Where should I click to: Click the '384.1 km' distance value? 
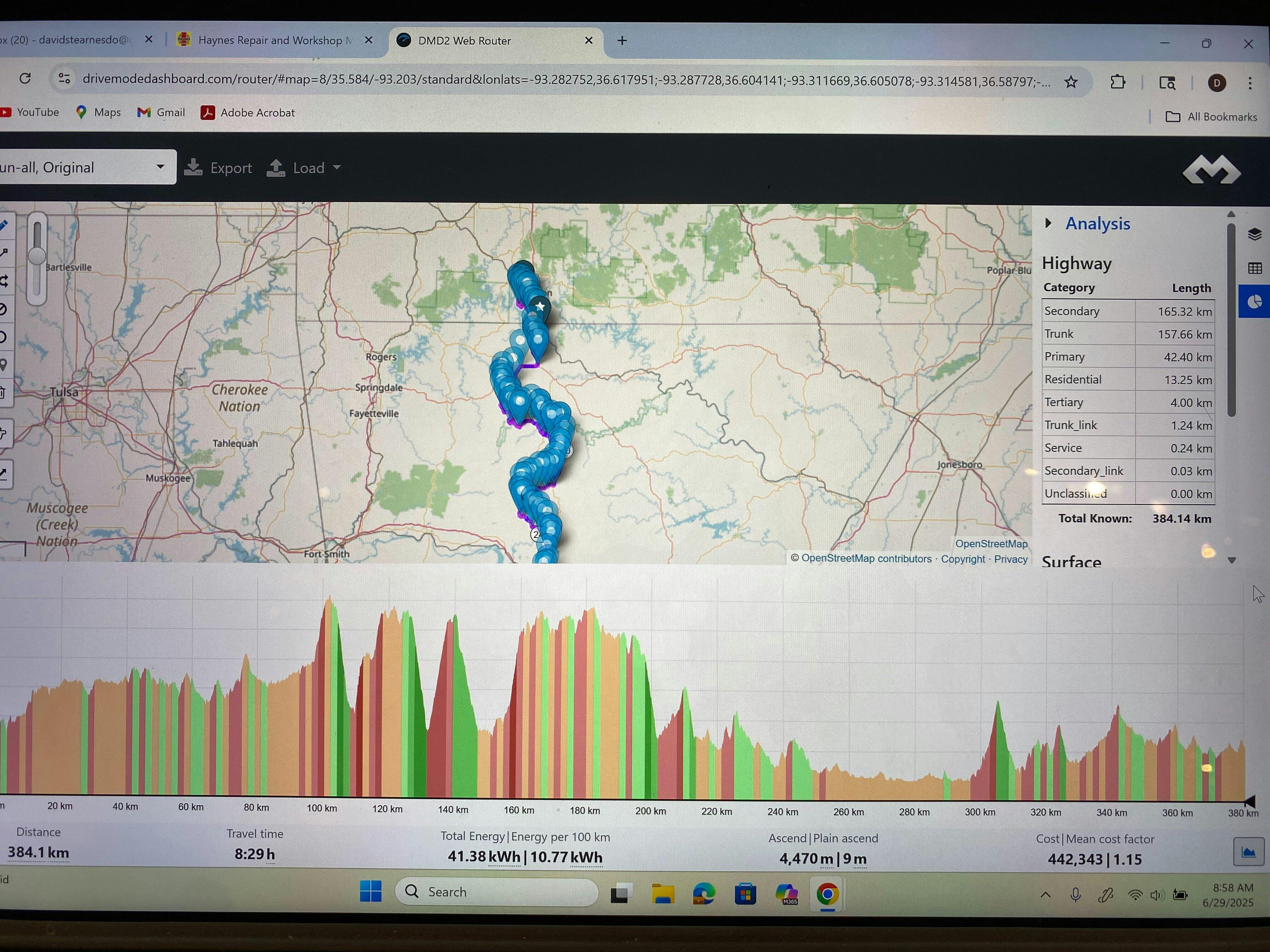[x=38, y=853]
